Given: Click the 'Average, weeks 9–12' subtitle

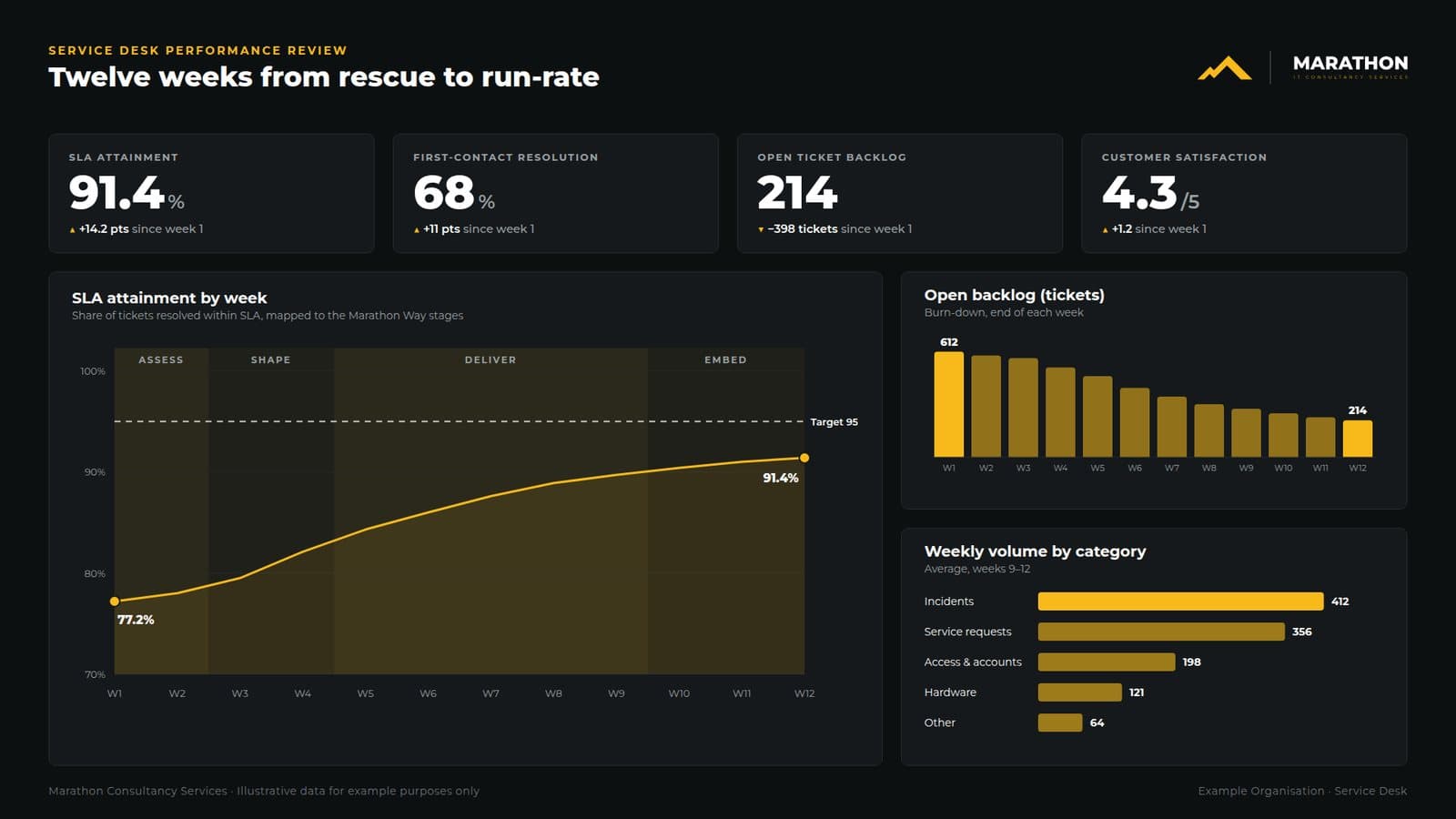Looking at the screenshot, I should 977,569.
